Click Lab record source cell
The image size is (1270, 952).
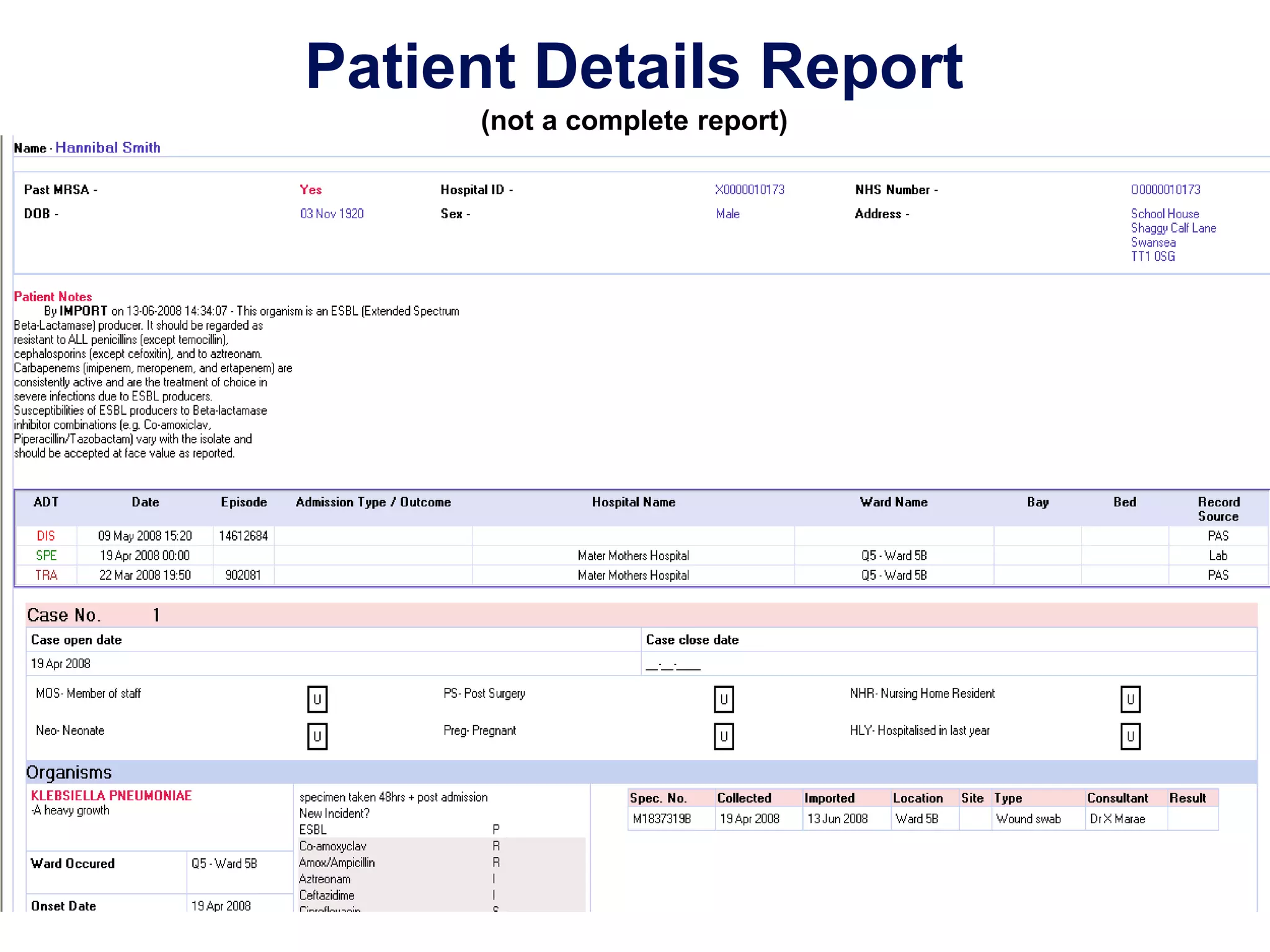[1218, 555]
